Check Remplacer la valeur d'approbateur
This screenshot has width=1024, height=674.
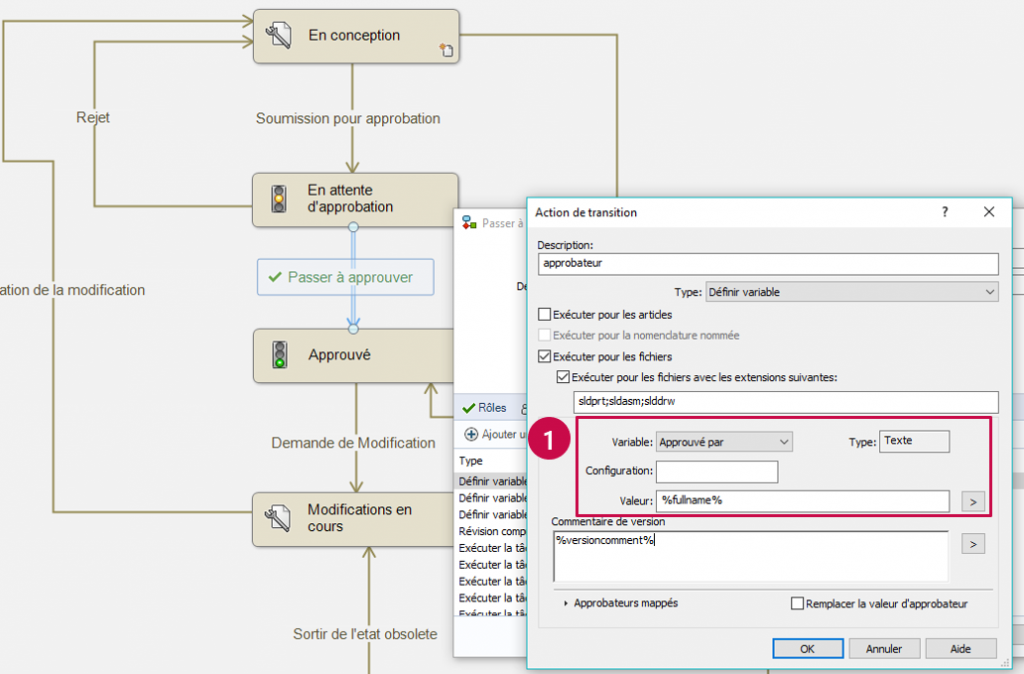coord(797,603)
